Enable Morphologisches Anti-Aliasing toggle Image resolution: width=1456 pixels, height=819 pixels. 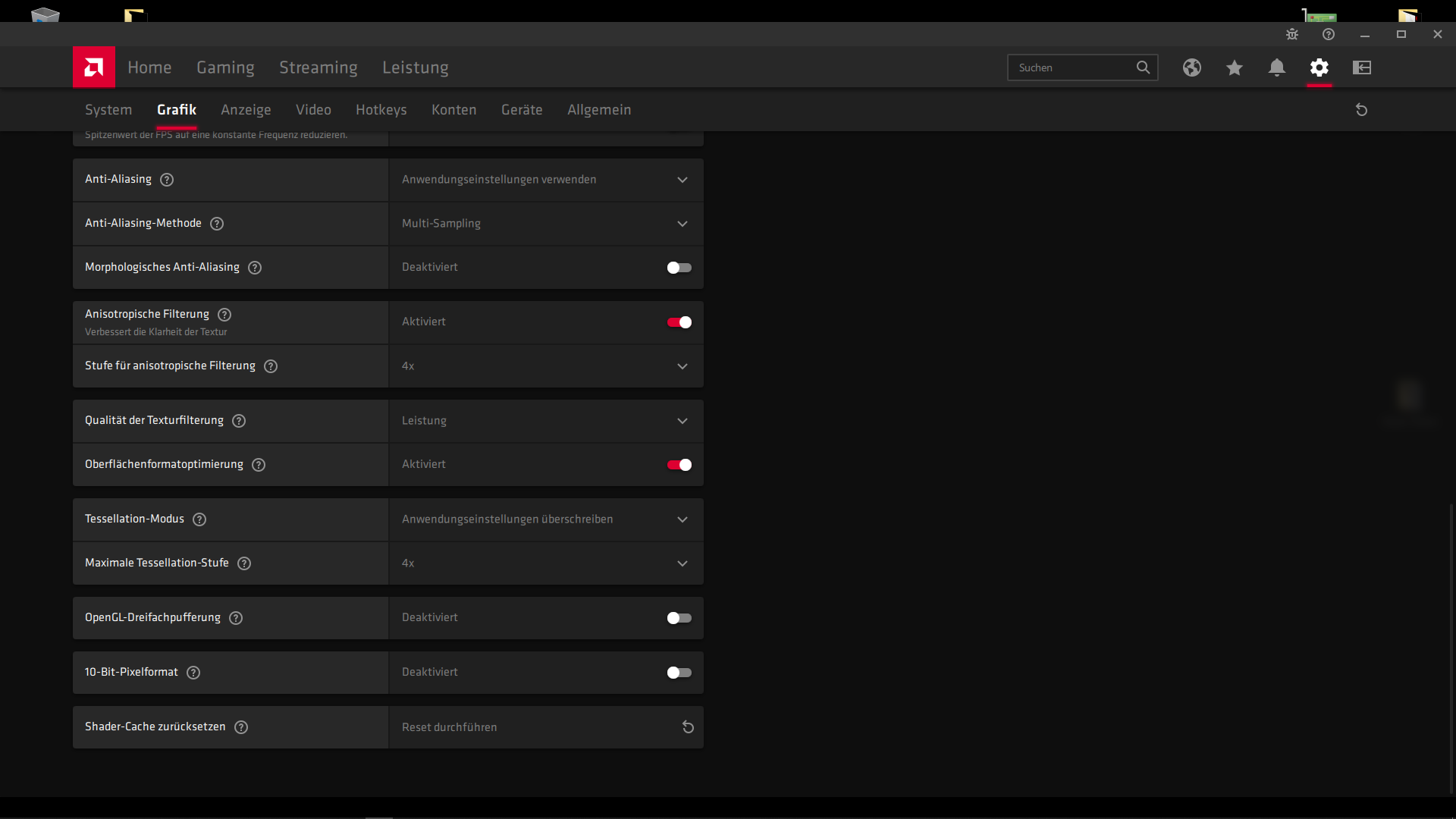679,268
